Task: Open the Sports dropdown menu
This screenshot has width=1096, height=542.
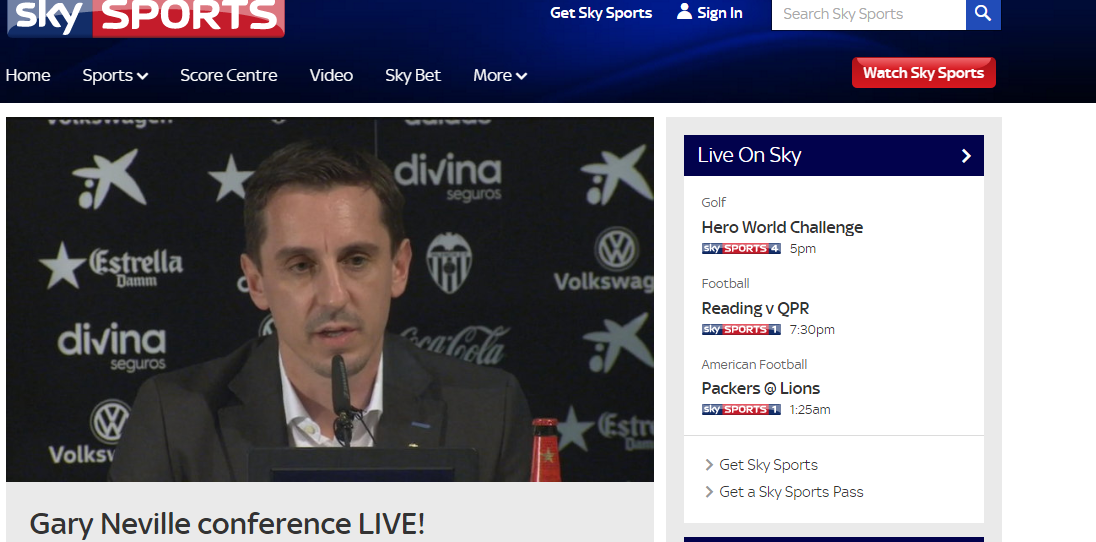Action: (x=115, y=75)
